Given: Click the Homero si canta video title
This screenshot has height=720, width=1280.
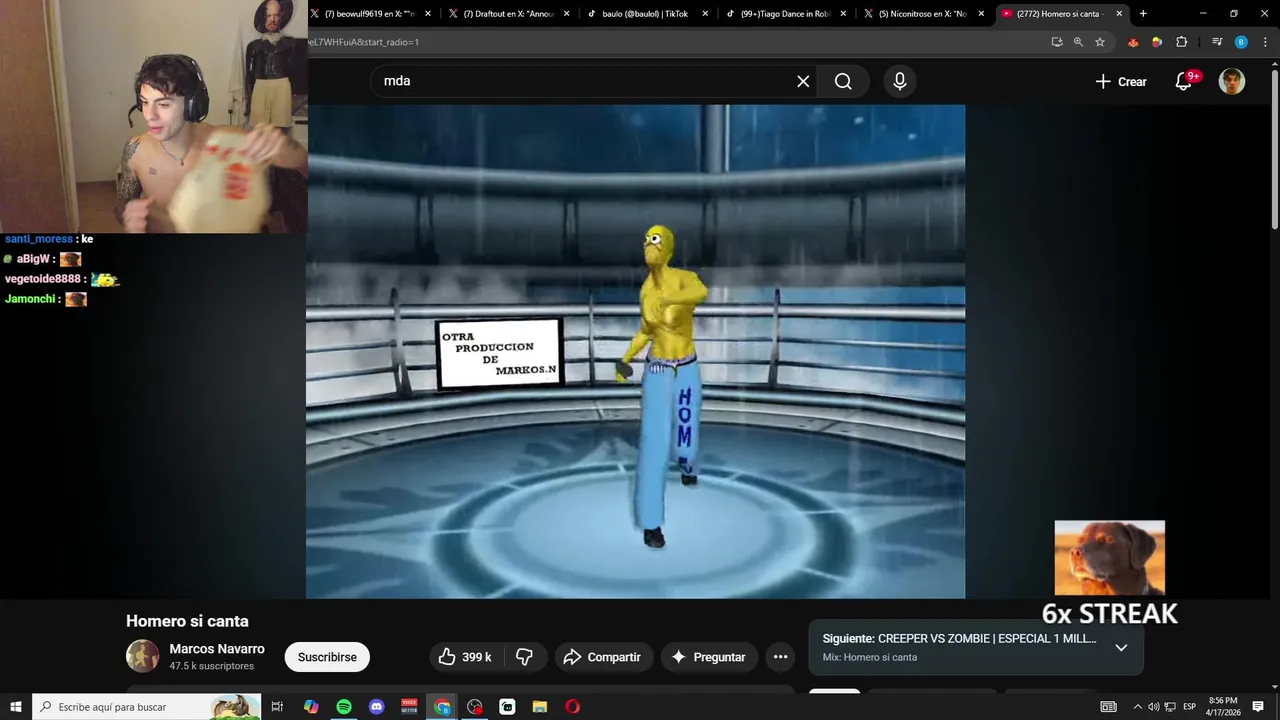Looking at the screenshot, I should point(187,621).
